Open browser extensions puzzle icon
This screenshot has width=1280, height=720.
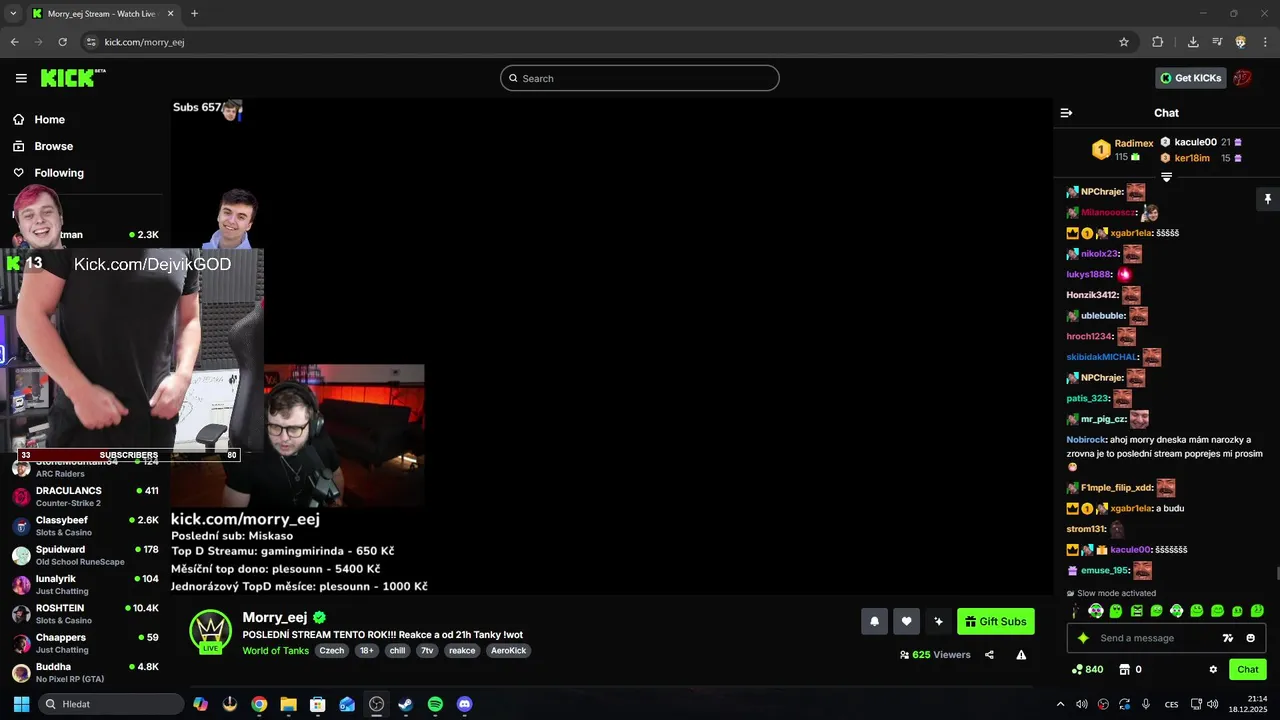1157,42
